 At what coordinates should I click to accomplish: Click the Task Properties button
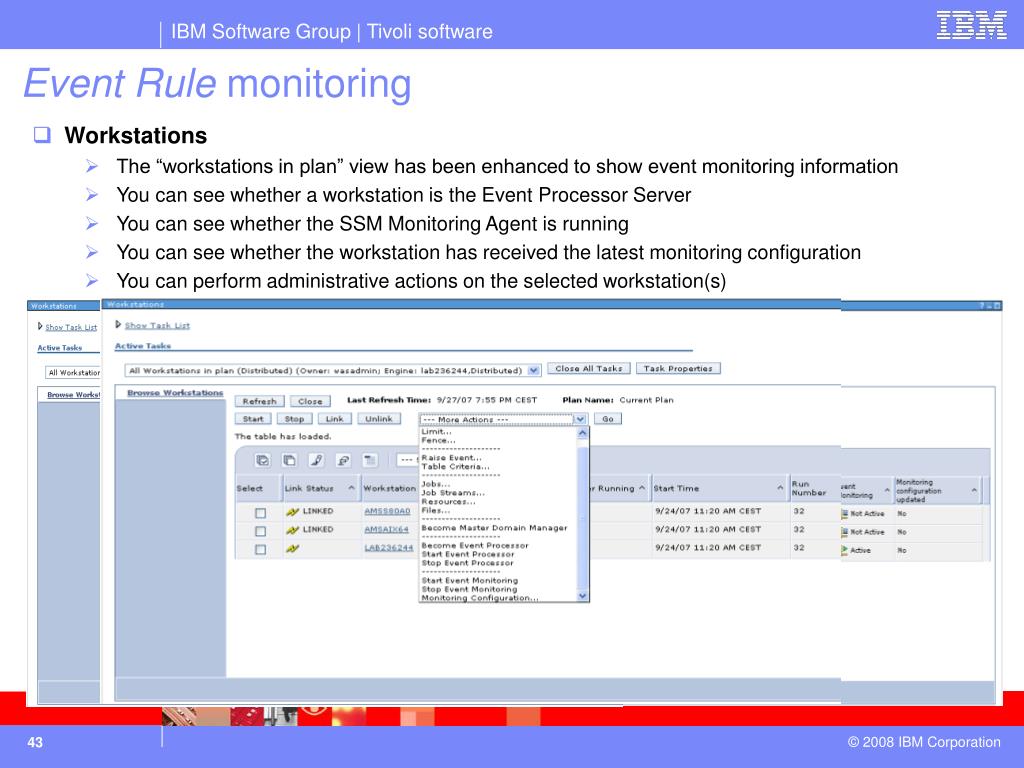point(678,368)
